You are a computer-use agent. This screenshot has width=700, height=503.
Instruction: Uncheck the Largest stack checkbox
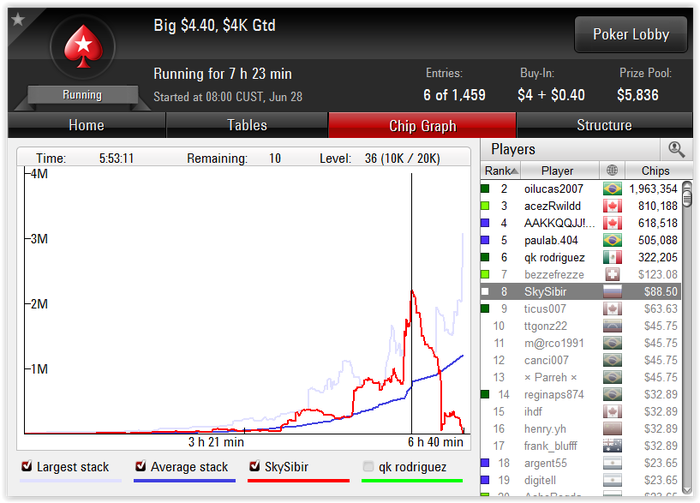pos(27,466)
